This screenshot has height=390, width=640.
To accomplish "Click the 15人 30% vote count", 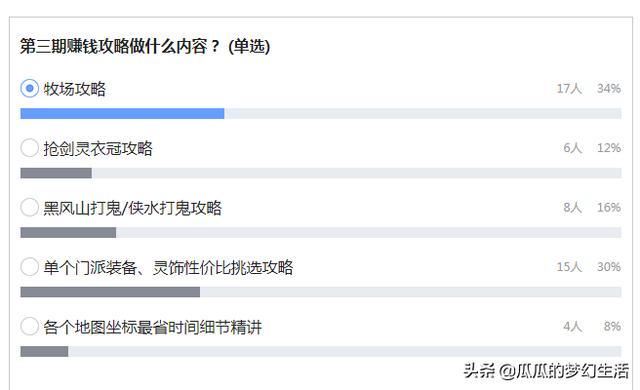I will pyautogui.click(x=589, y=267).
